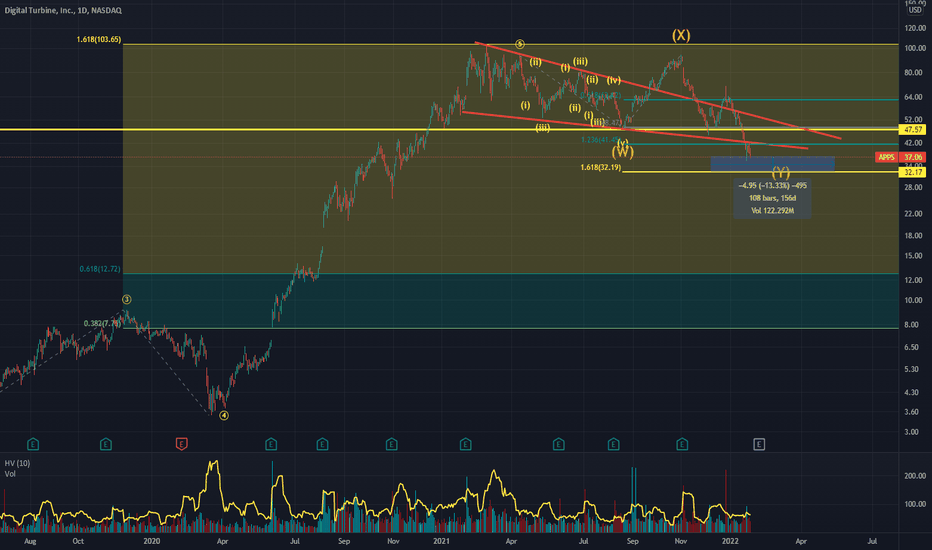Click the yellow 32.17 price label
932x550 pixels.
pyautogui.click(x=913, y=172)
